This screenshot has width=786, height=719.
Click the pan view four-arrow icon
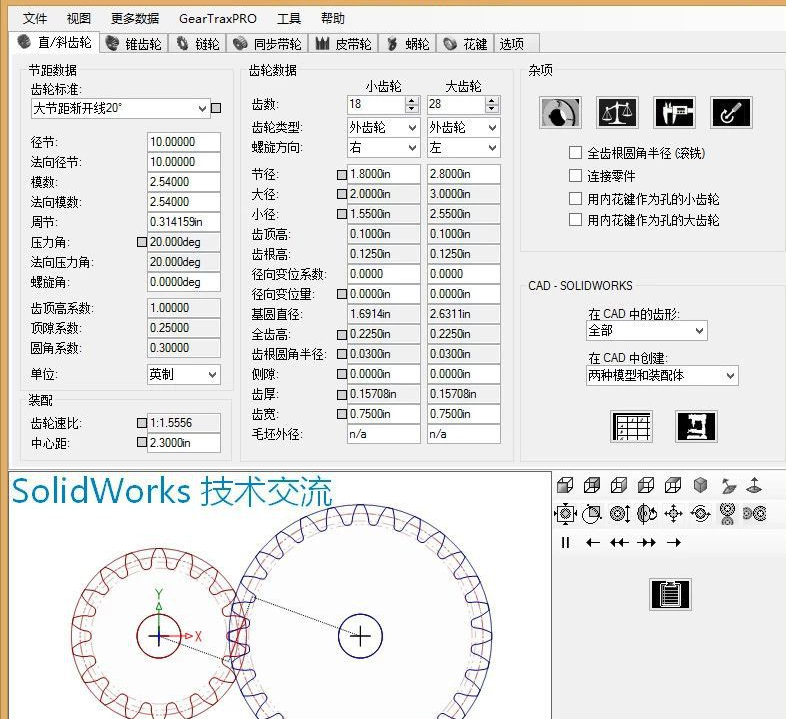coord(673,514)
